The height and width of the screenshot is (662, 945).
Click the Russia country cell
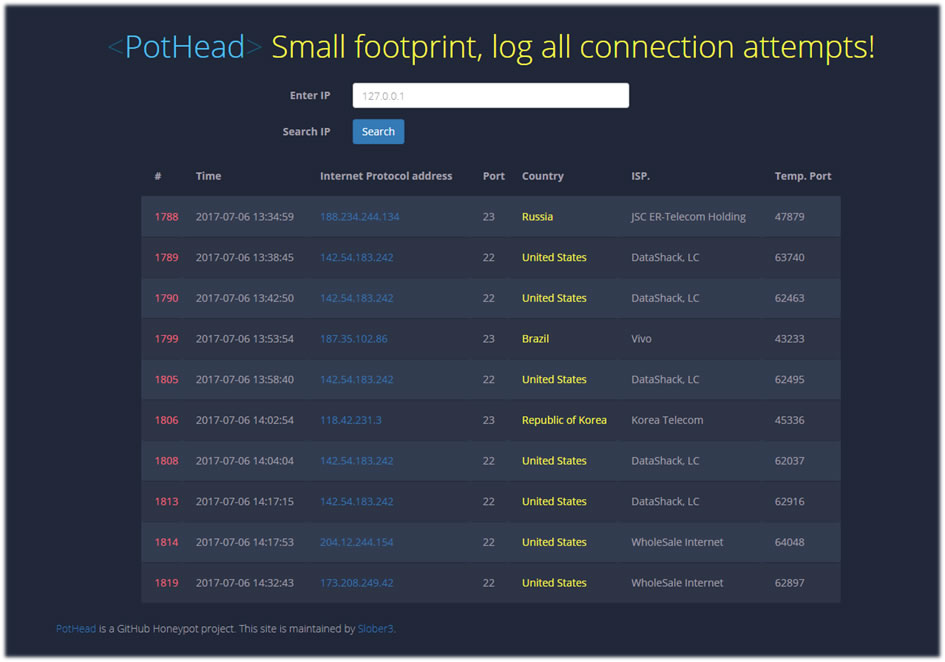537,216
